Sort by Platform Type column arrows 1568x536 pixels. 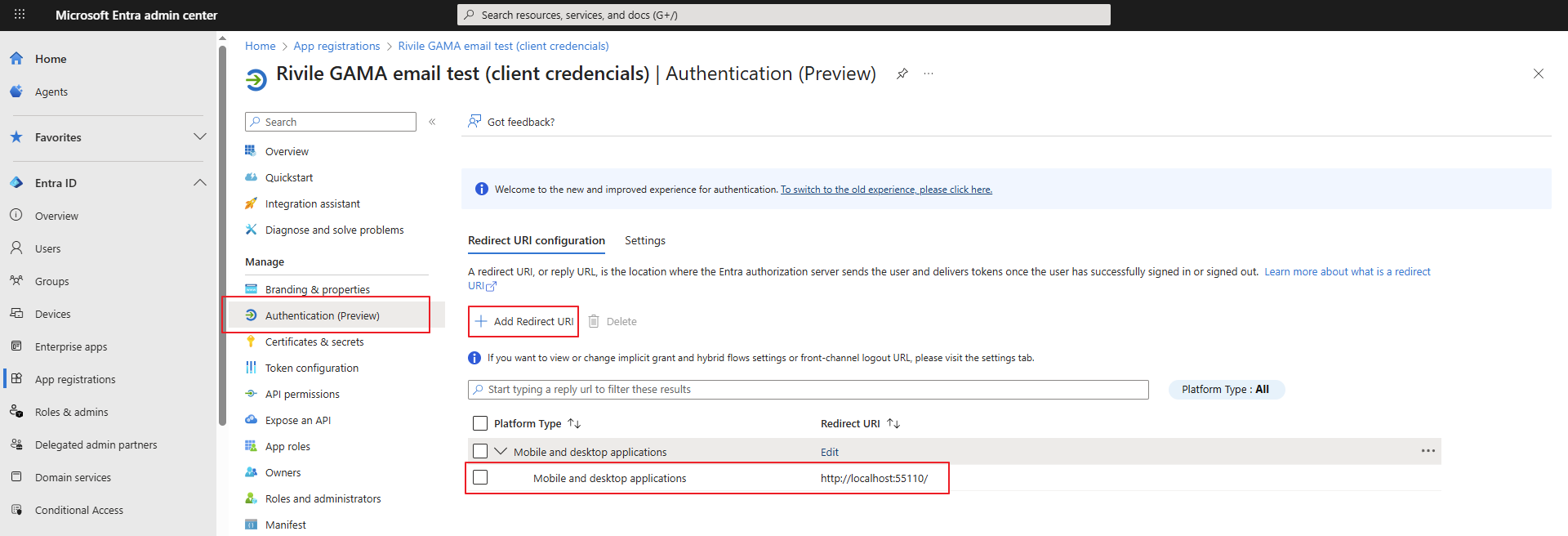(x=574, y=423)
